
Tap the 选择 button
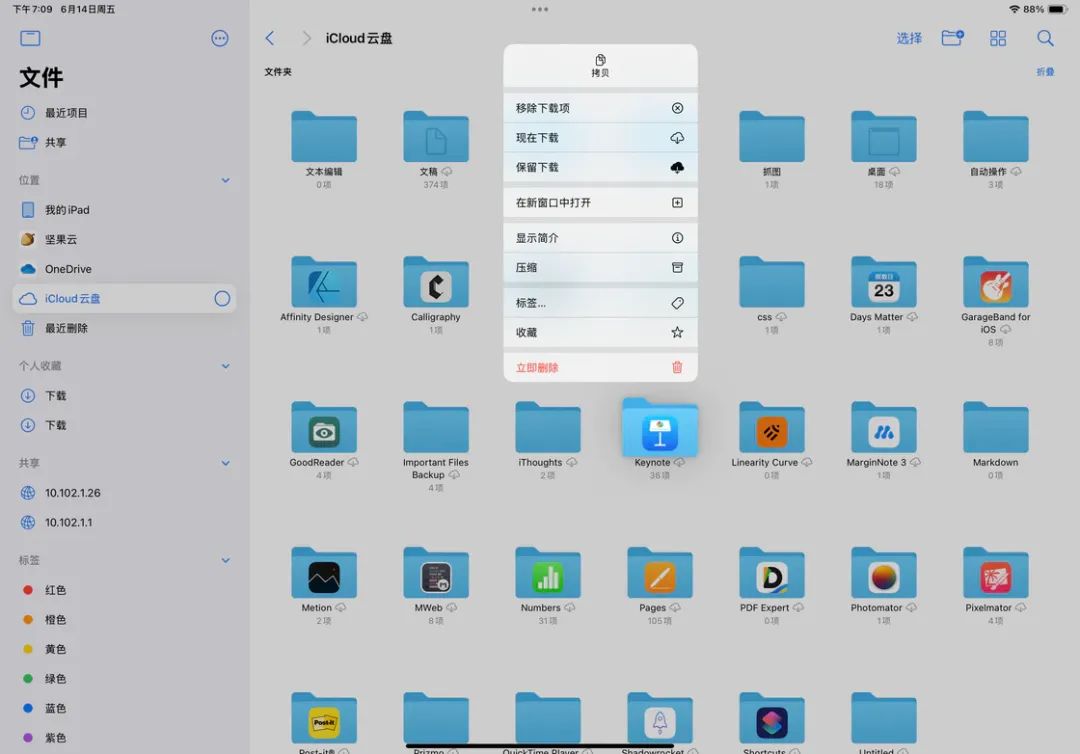coord(909,38)
